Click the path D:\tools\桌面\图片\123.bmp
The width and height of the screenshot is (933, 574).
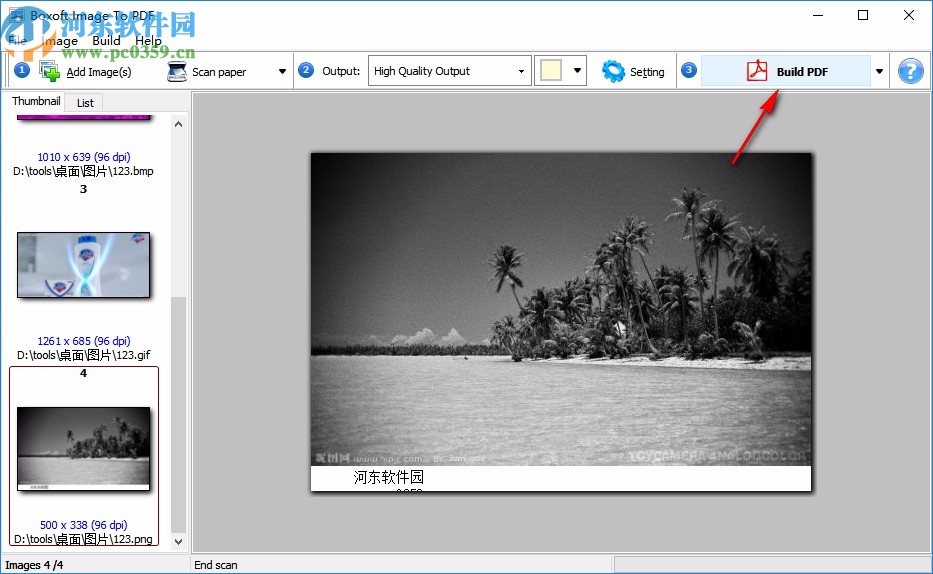tap(83, 171)
